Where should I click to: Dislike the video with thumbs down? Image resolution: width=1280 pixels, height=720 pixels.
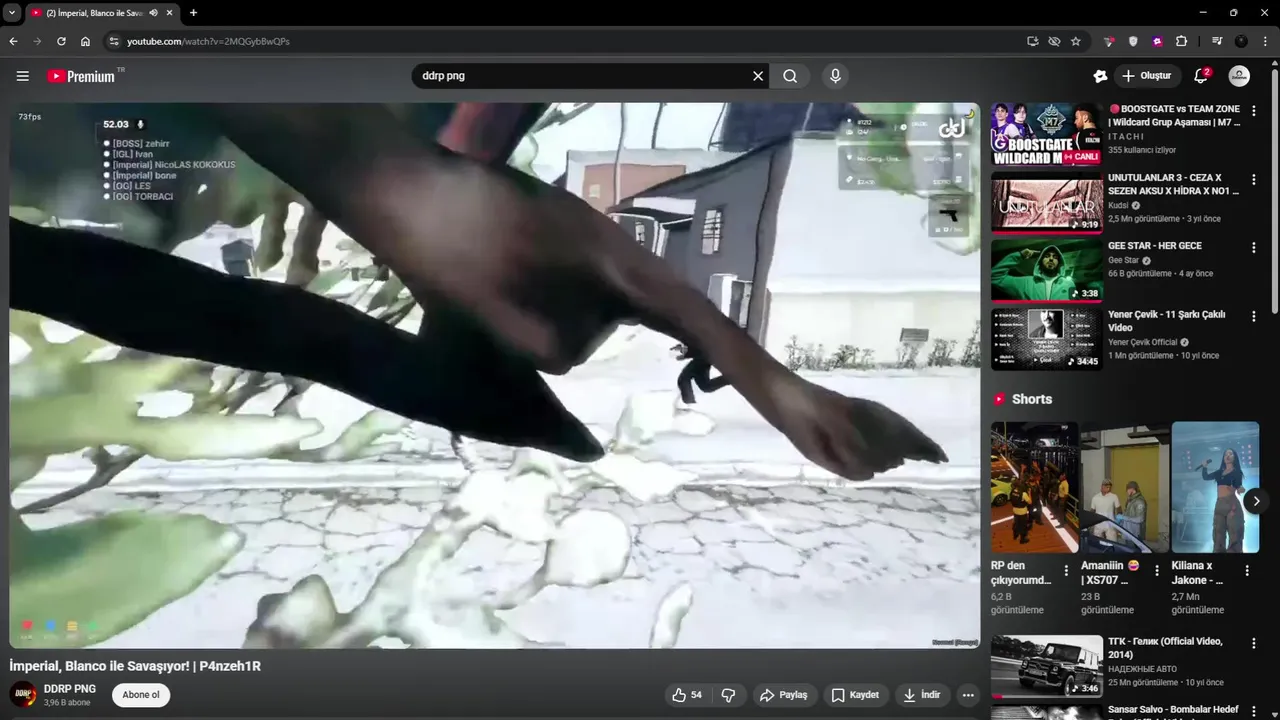point(728,695)
